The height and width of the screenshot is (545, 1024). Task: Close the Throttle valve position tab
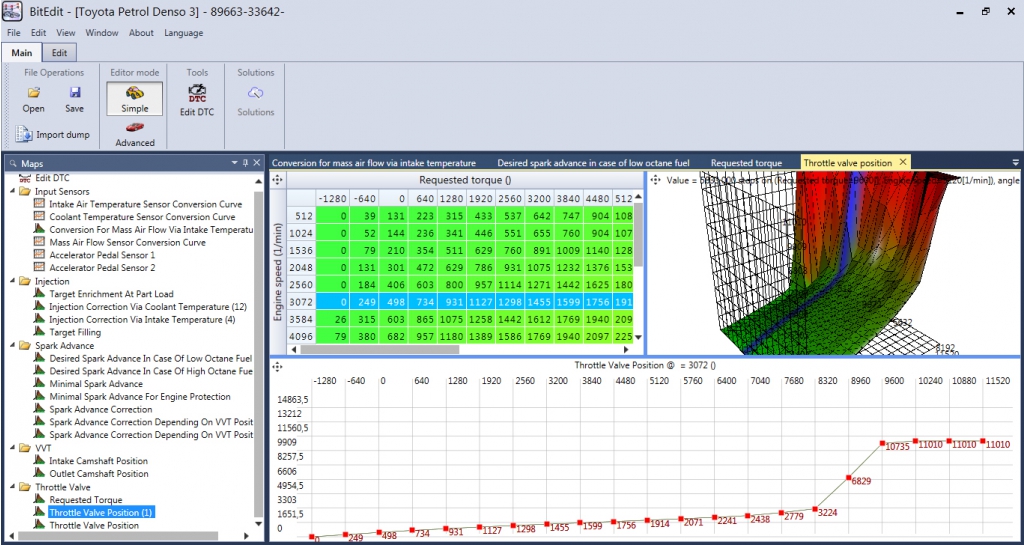coord(903,162)
